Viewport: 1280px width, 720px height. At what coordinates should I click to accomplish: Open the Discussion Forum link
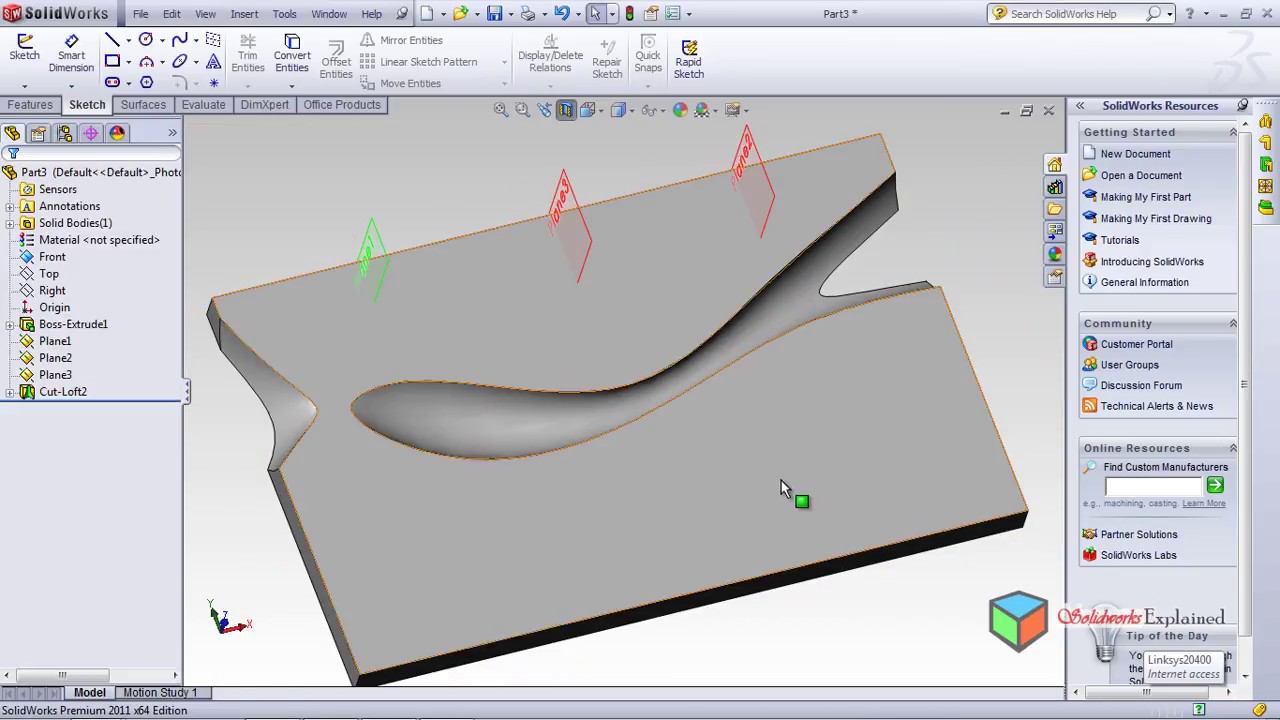pyautogui.click(x=1141, y=385)
